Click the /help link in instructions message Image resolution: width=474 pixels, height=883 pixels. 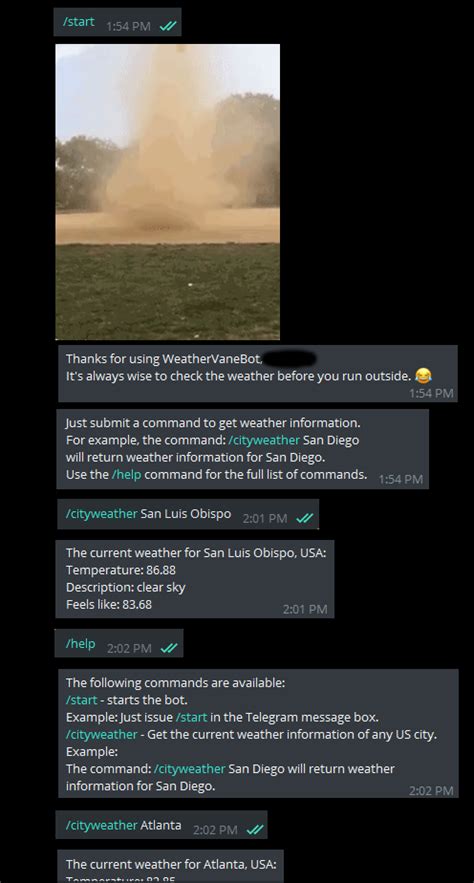pyautogui.click(x=126, y=475)
